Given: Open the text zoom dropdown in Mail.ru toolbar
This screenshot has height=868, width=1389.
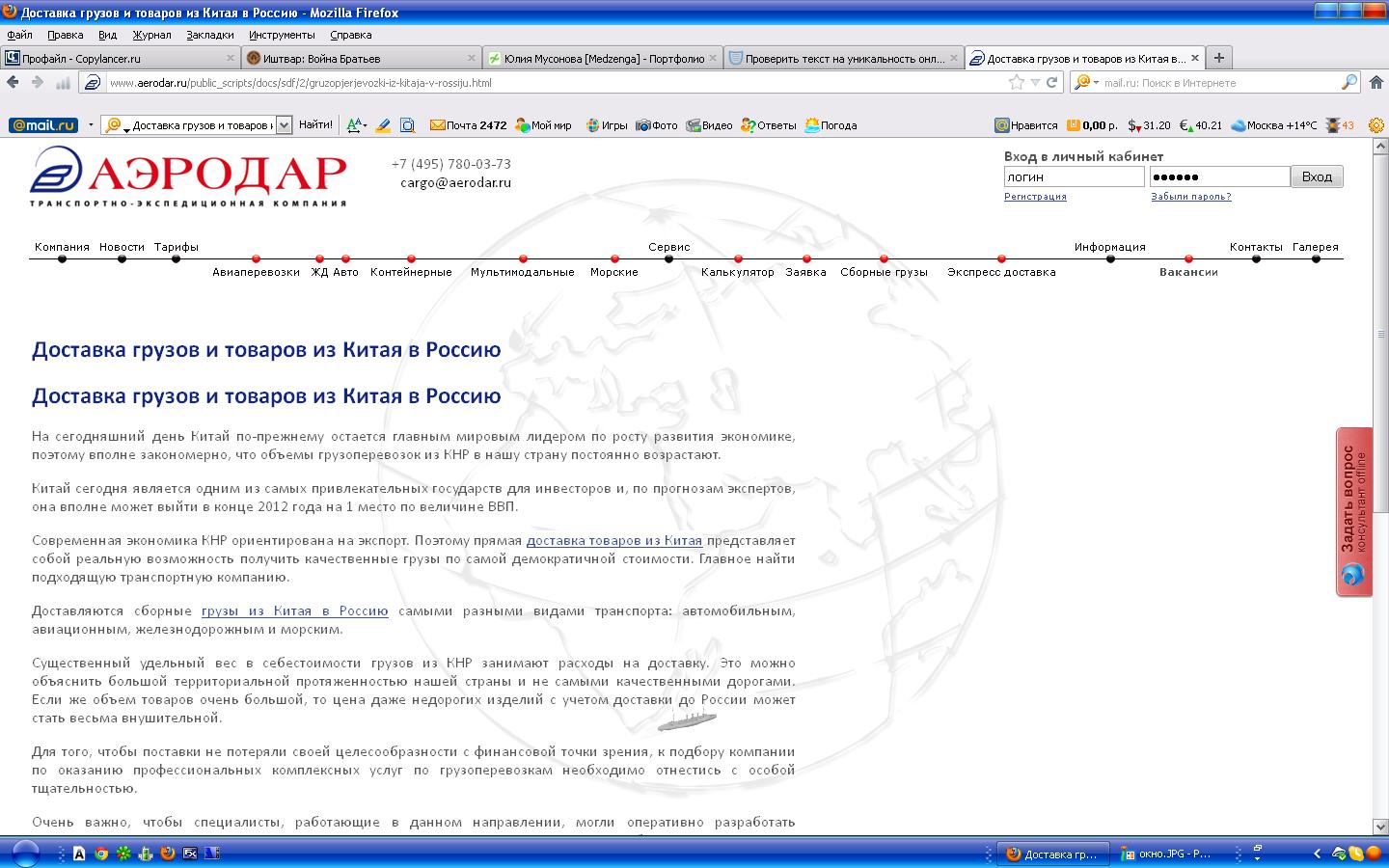Looking at the screenshot, I should pos(366,126).
